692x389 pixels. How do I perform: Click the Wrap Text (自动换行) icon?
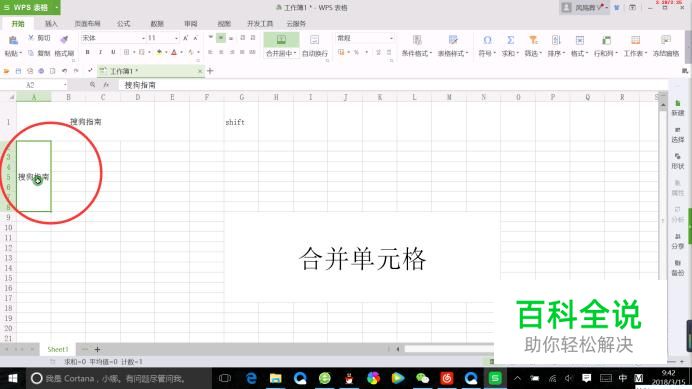pyautogui.click(x=314, y=40)
